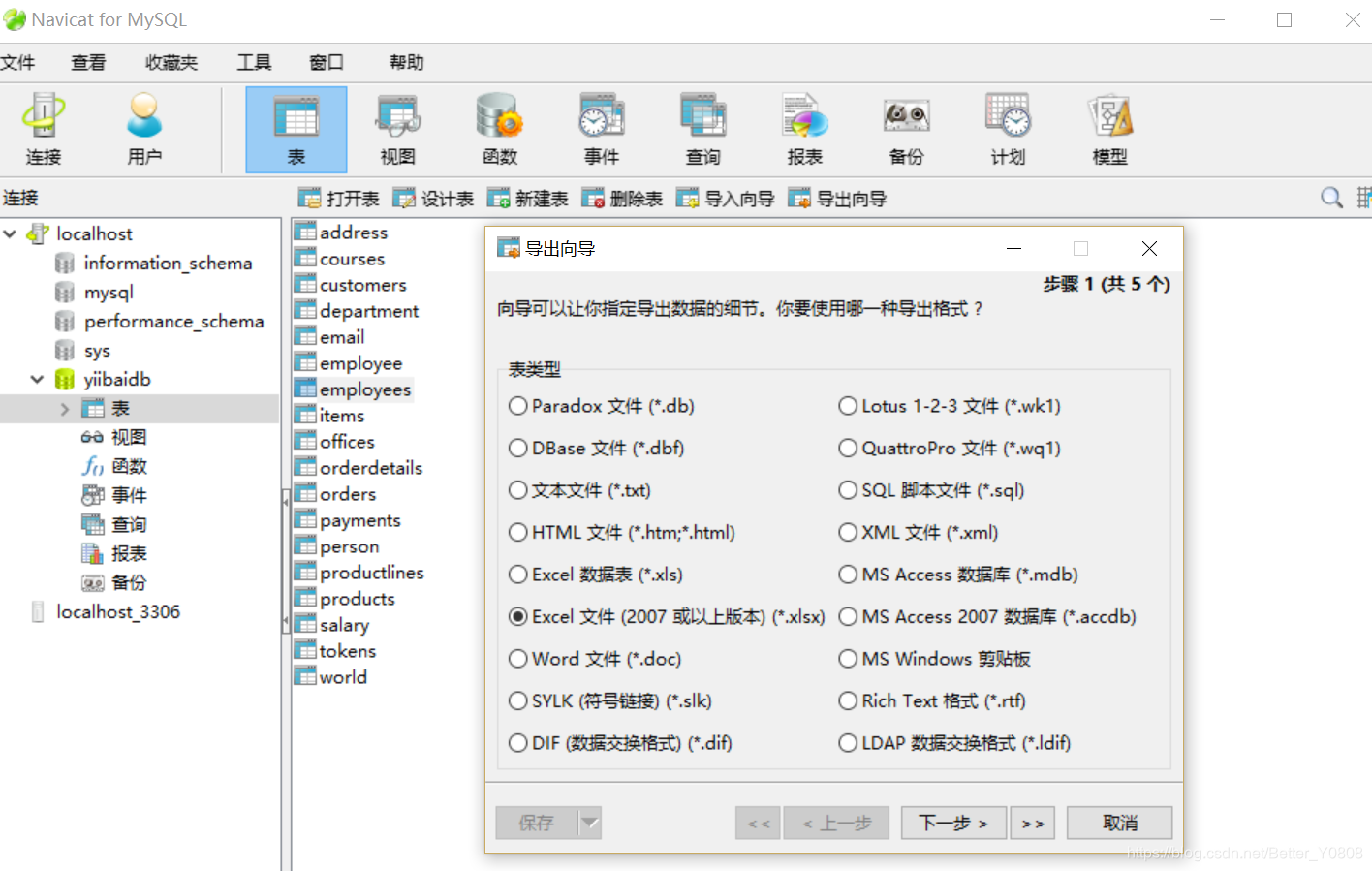Open the 窗口 menu
This screenshot has height=871, width=1372.
(x=327, y=63)
